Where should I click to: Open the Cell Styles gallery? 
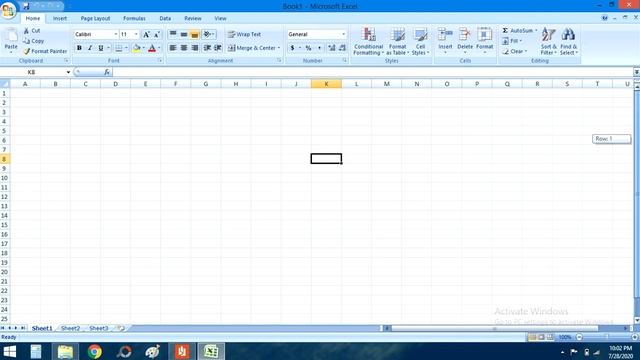point(420,41)
